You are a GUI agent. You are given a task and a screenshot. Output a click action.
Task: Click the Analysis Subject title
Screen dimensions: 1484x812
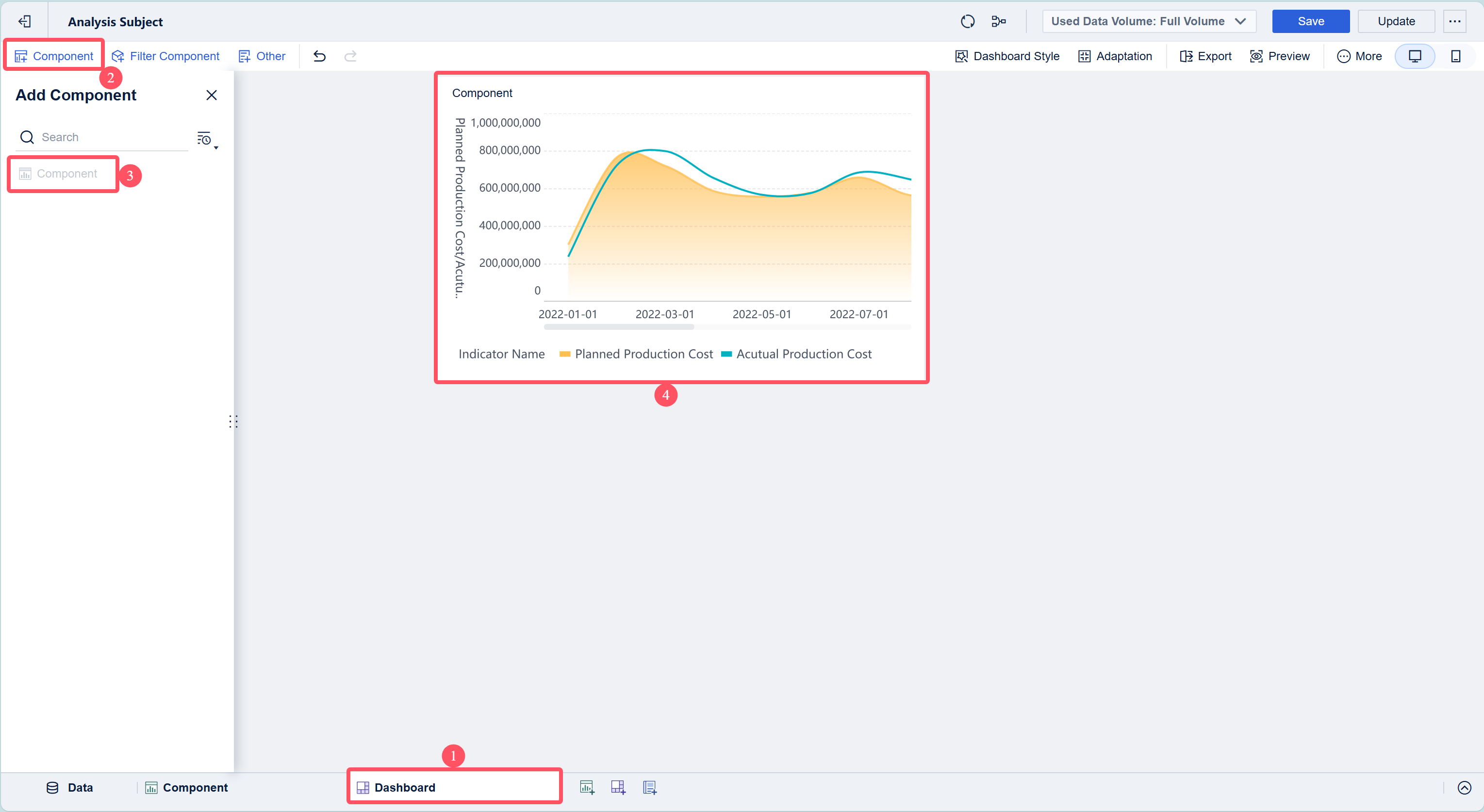115,22
